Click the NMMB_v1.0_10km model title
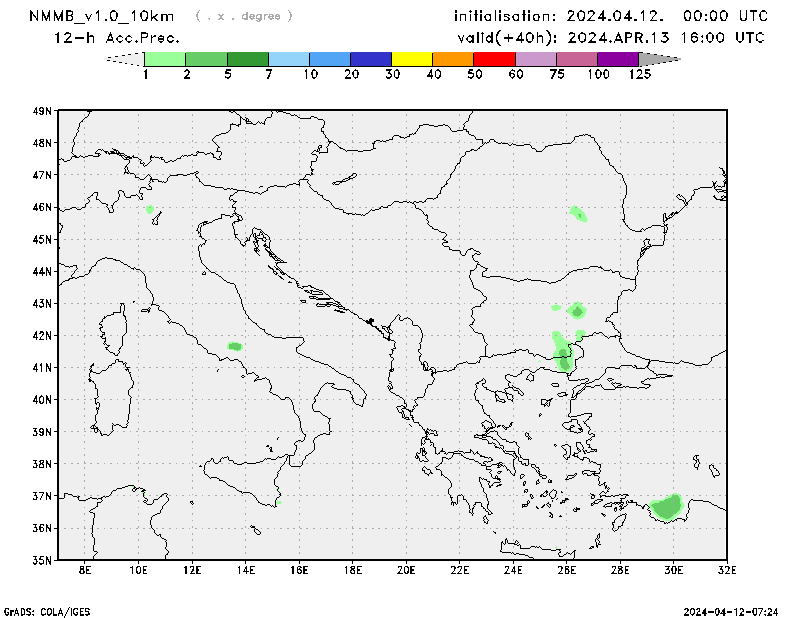This screenshot has width=800, height=618. tap(103, 16)
